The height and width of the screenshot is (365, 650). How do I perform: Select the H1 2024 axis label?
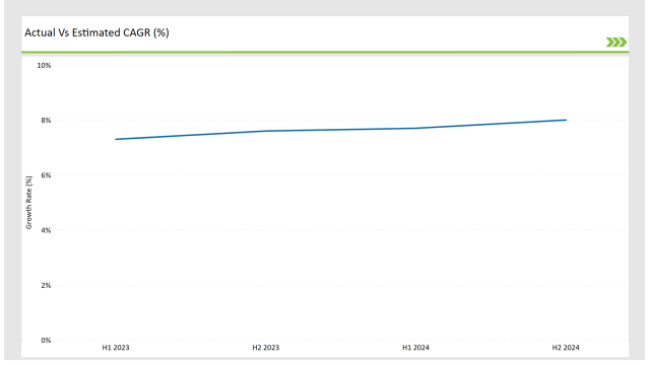416,348
